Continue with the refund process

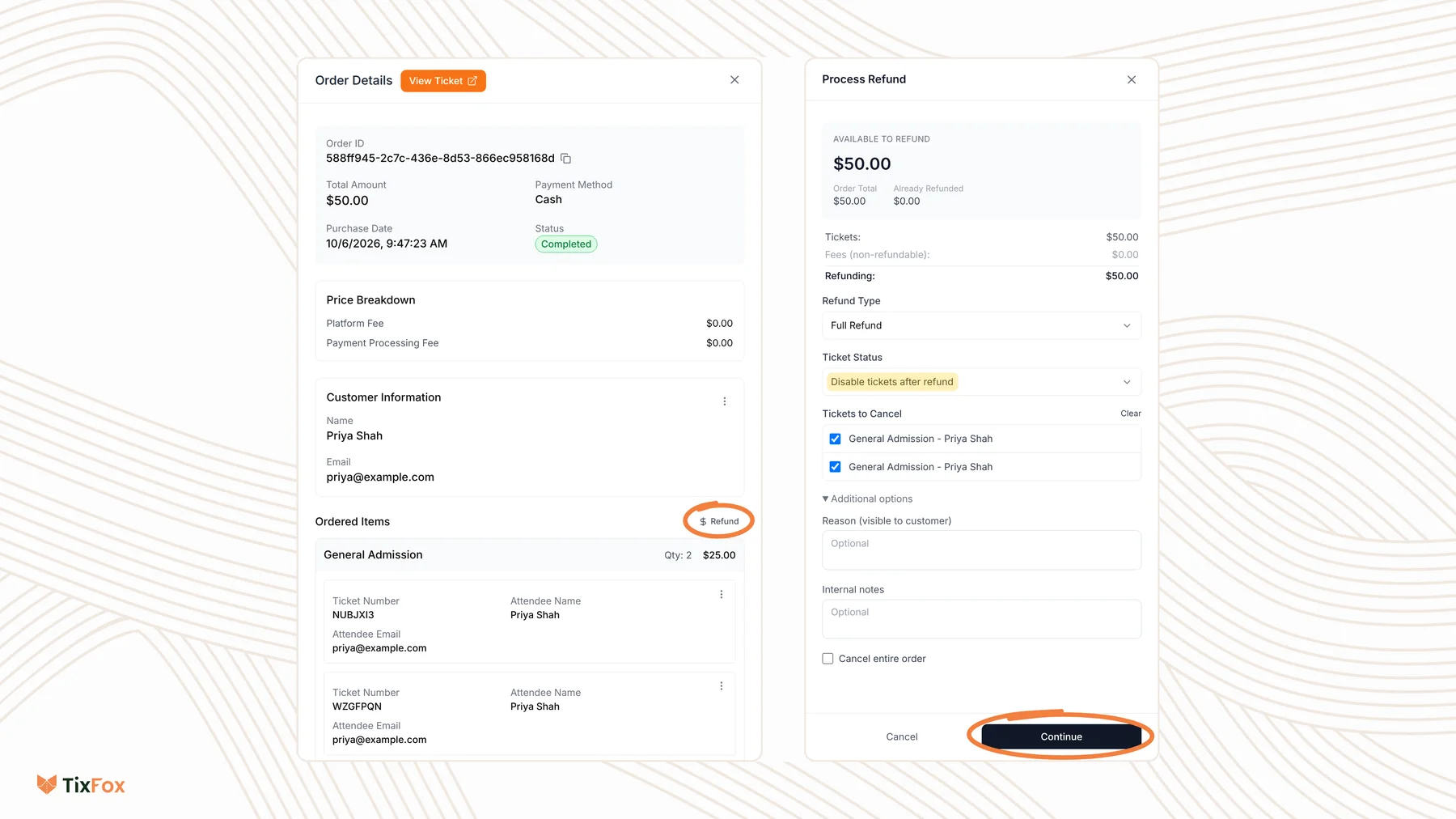(1061, 736)
